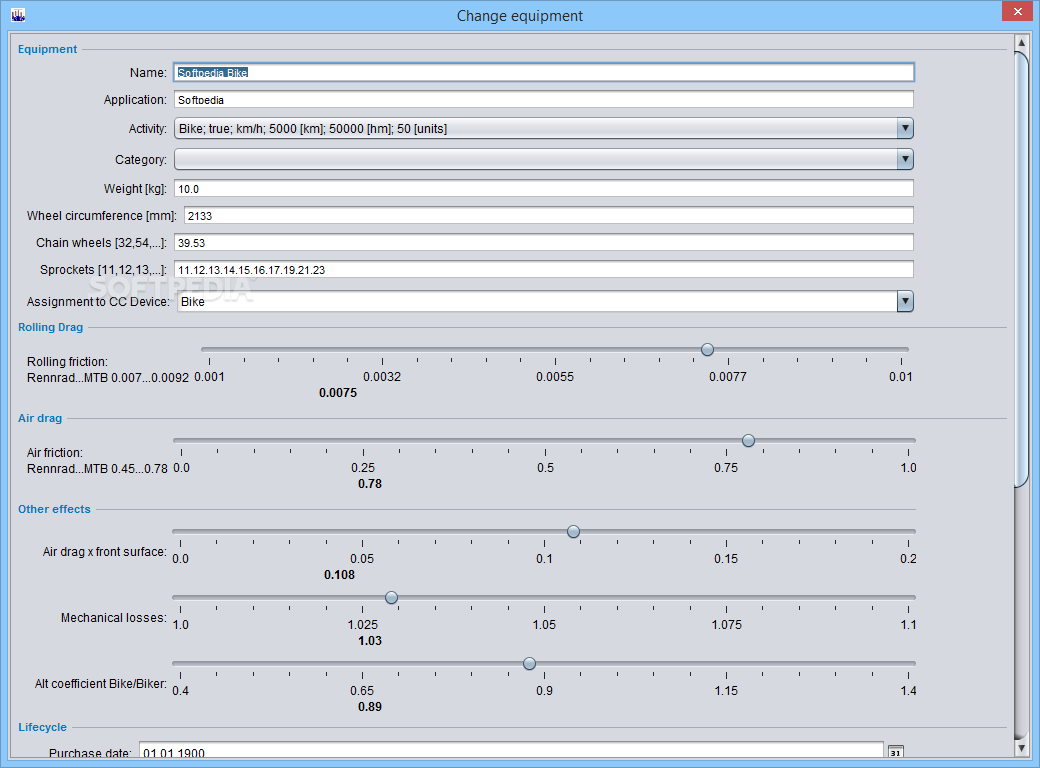The image size is (1040, 768).
Task: Click the vertical scrollbar thumb
Action: click(x=1021, y=269)
